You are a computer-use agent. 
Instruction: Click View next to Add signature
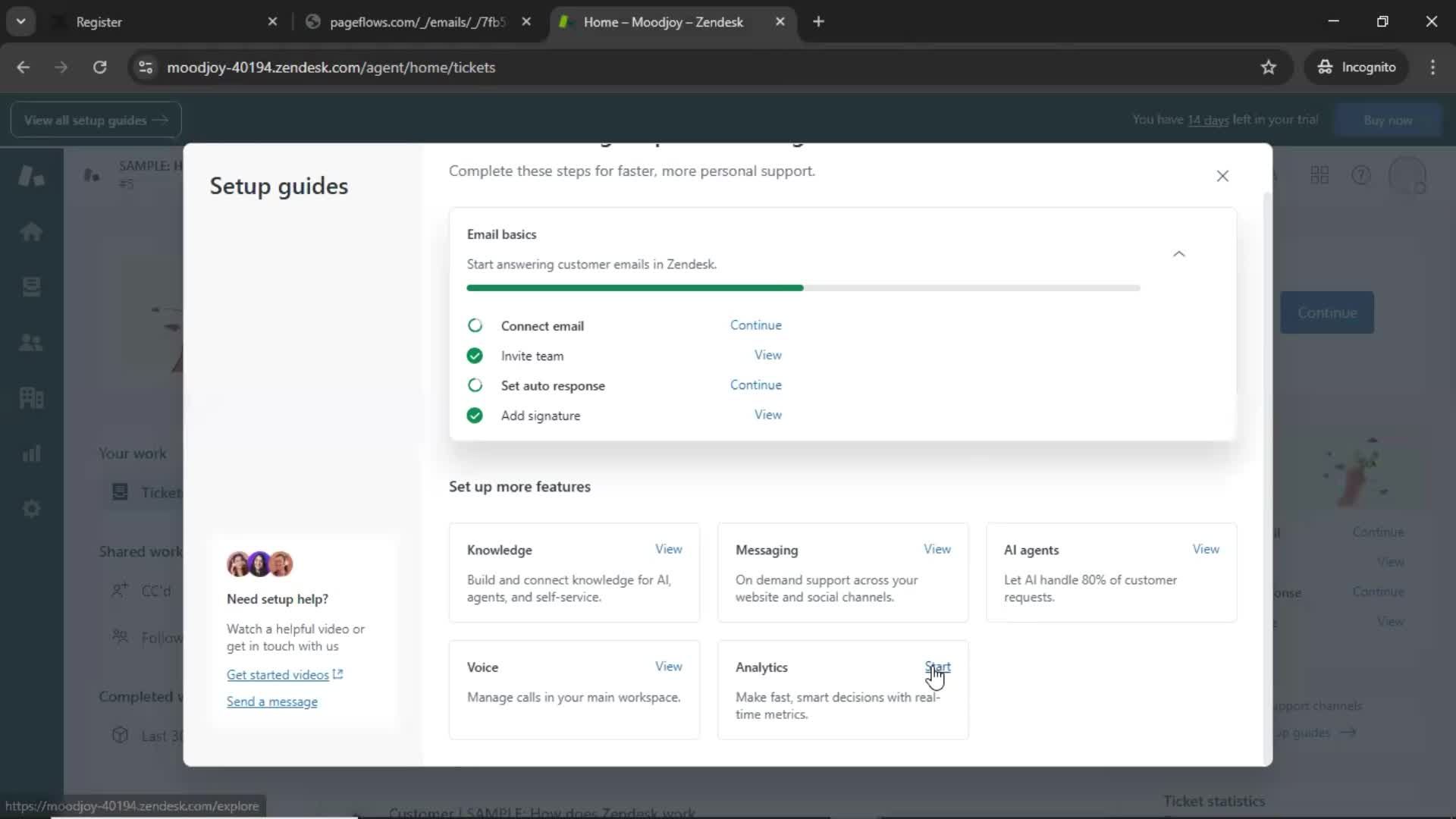pyautogui.click(x=767, y=415)
